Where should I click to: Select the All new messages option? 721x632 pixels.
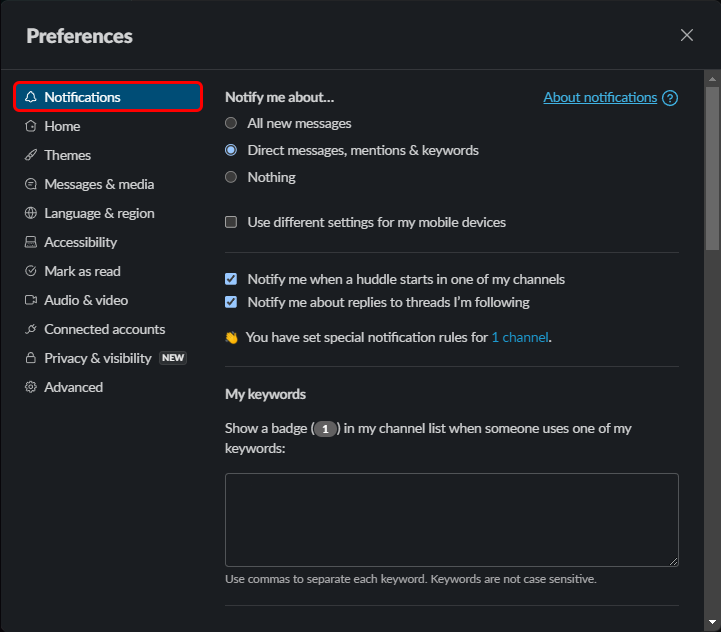coord(231,123)
